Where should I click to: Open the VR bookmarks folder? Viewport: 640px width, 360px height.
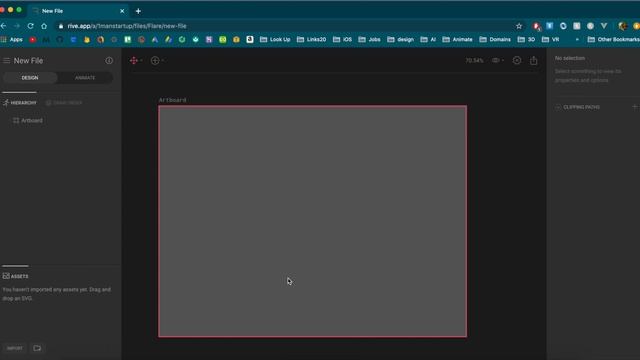pyautogui.click(x=551, y=39)
